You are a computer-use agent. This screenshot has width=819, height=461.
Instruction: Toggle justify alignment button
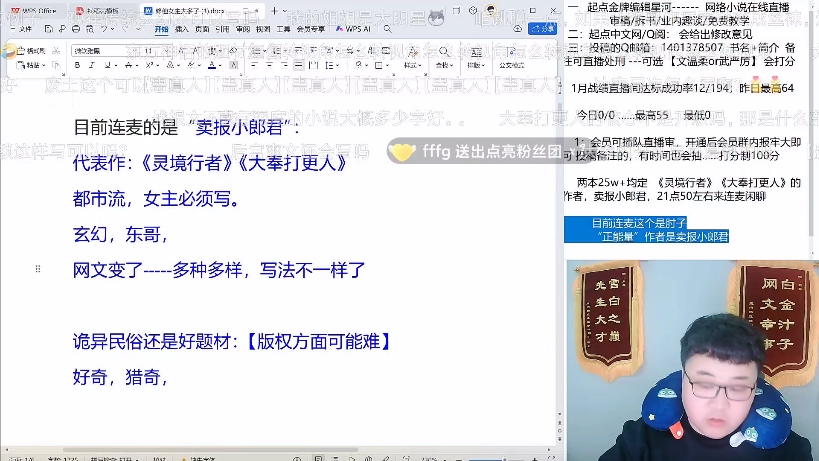[298, 65]
